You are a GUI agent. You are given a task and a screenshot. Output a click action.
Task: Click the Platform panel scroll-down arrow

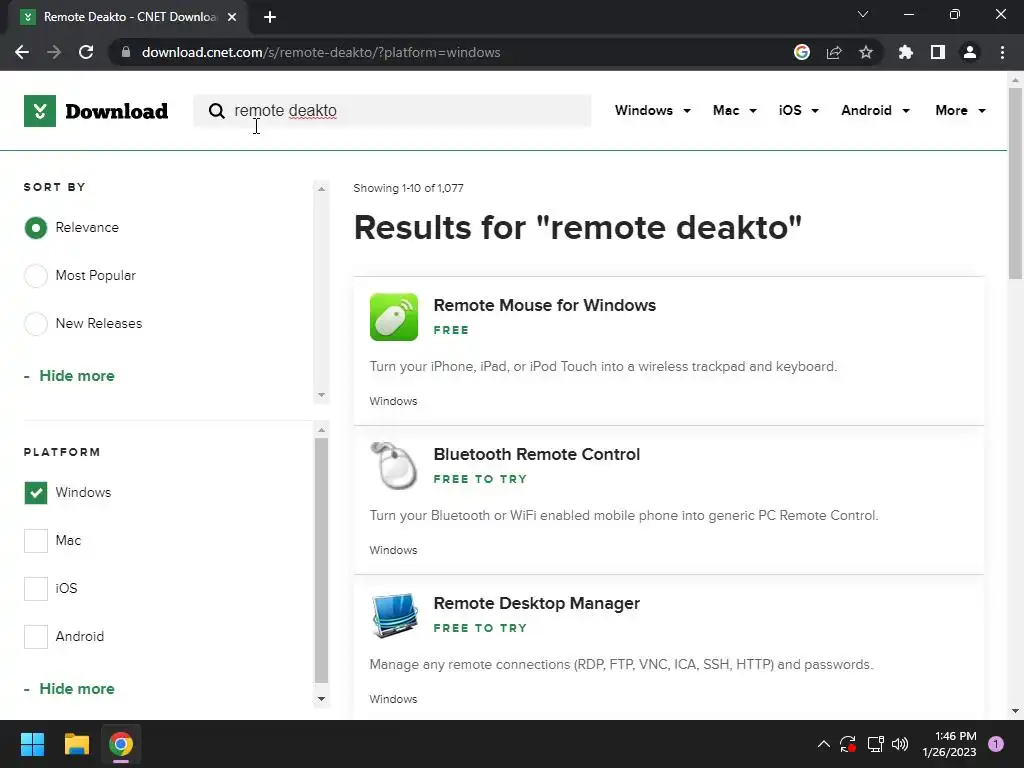[x=321, y=699]
